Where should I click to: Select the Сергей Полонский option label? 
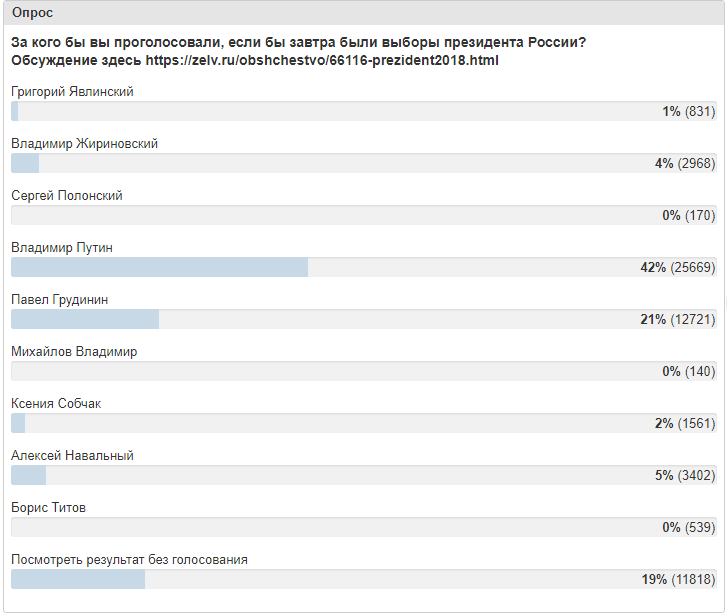67,196
